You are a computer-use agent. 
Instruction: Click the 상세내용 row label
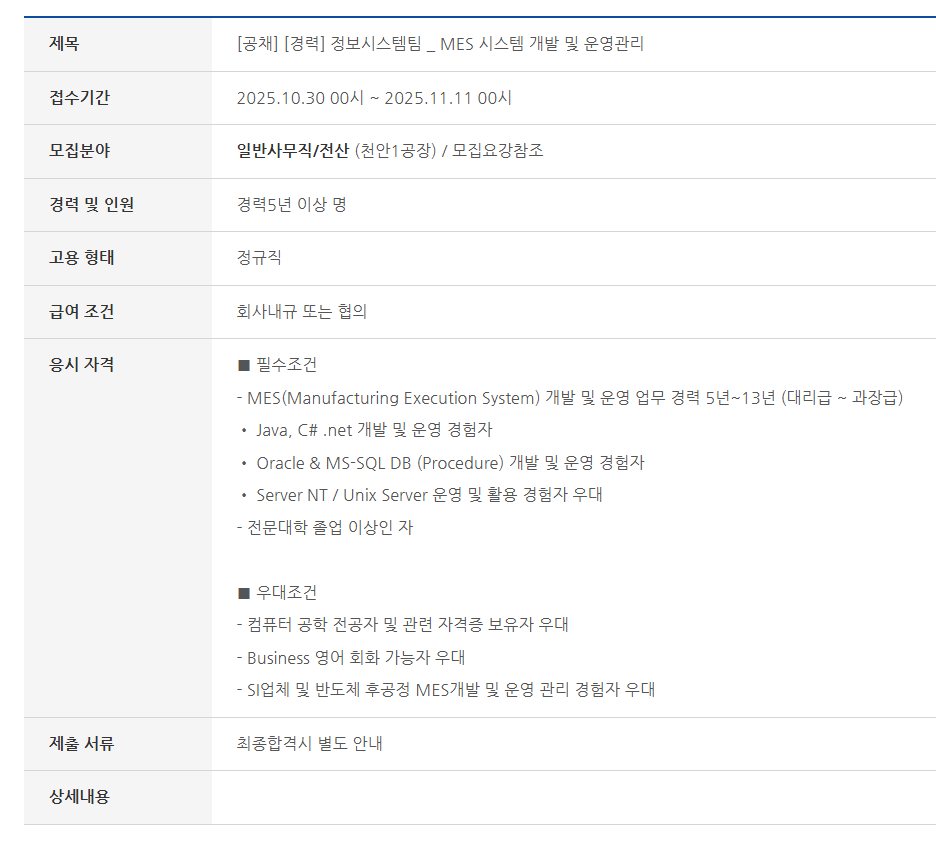tap(80, 797)
